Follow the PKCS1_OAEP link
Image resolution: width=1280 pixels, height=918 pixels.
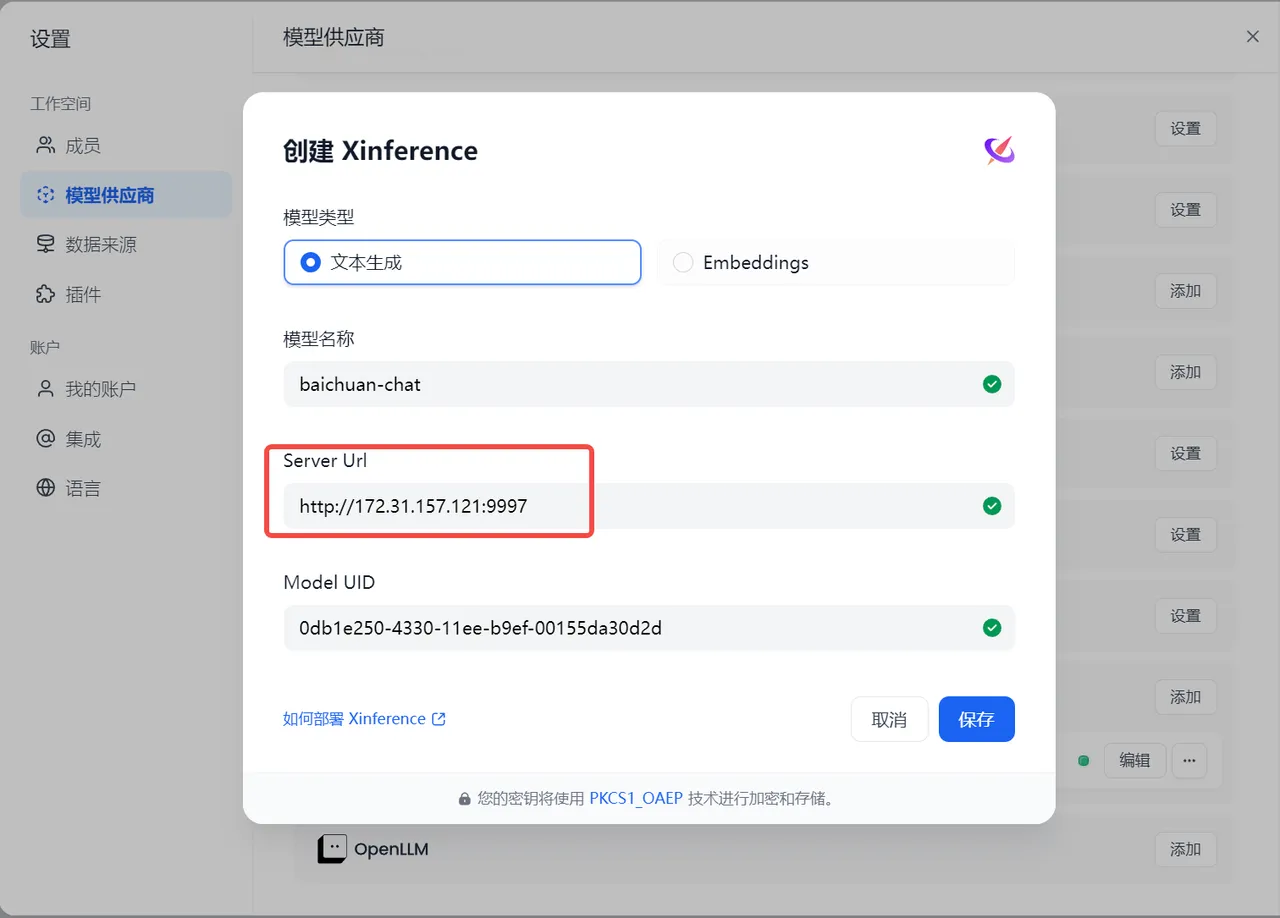click(636, 799)
